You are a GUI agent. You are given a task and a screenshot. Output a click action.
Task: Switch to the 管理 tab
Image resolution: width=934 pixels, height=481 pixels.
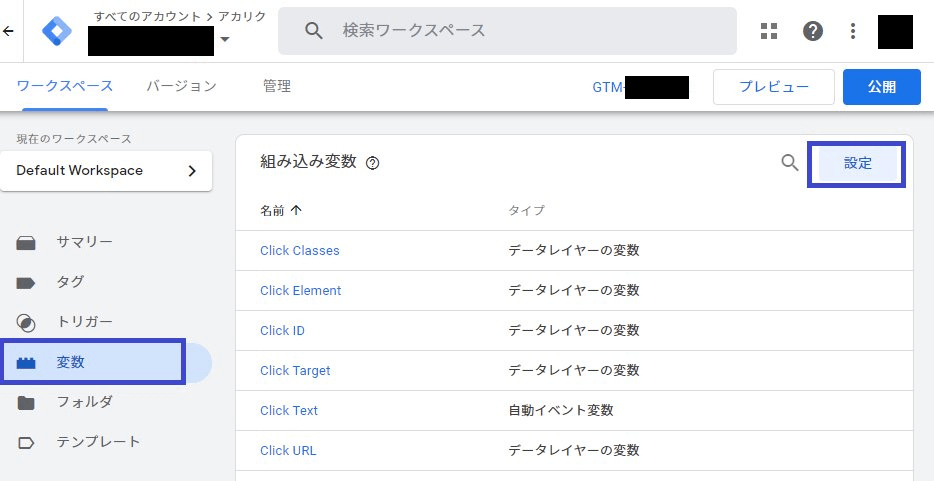coord(277,86)
